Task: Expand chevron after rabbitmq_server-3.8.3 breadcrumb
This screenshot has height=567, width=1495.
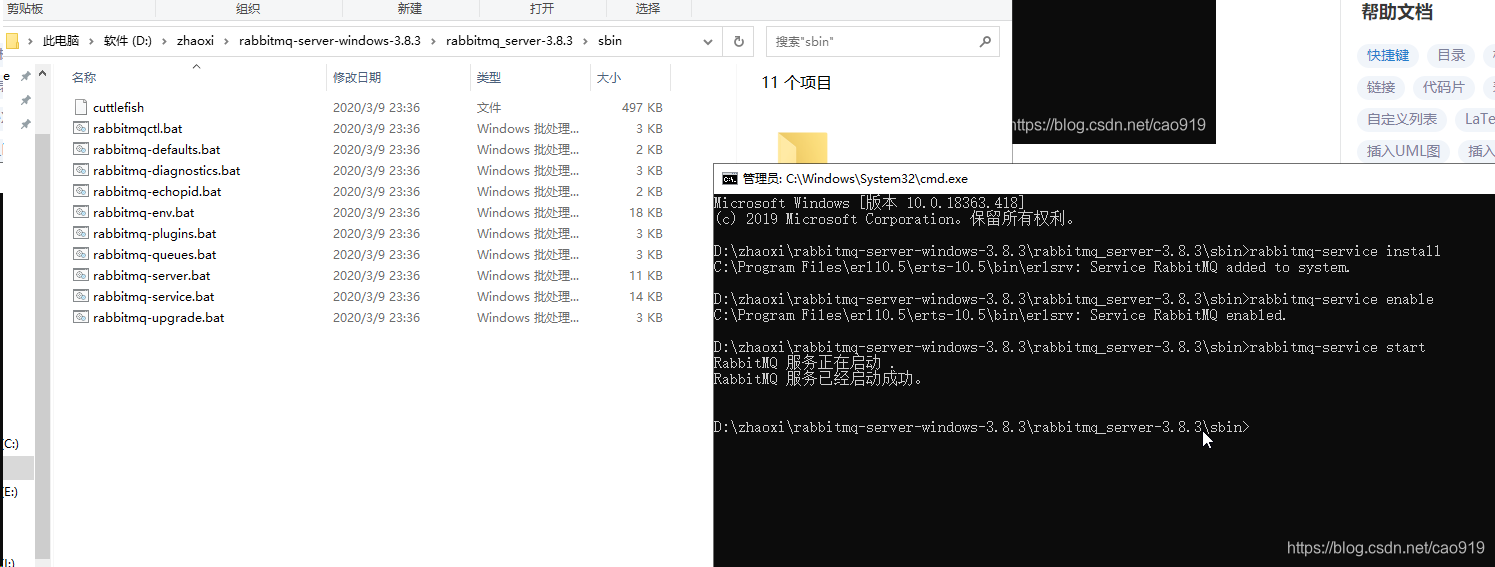Action: pyautogui.click(x=585, y=41)
